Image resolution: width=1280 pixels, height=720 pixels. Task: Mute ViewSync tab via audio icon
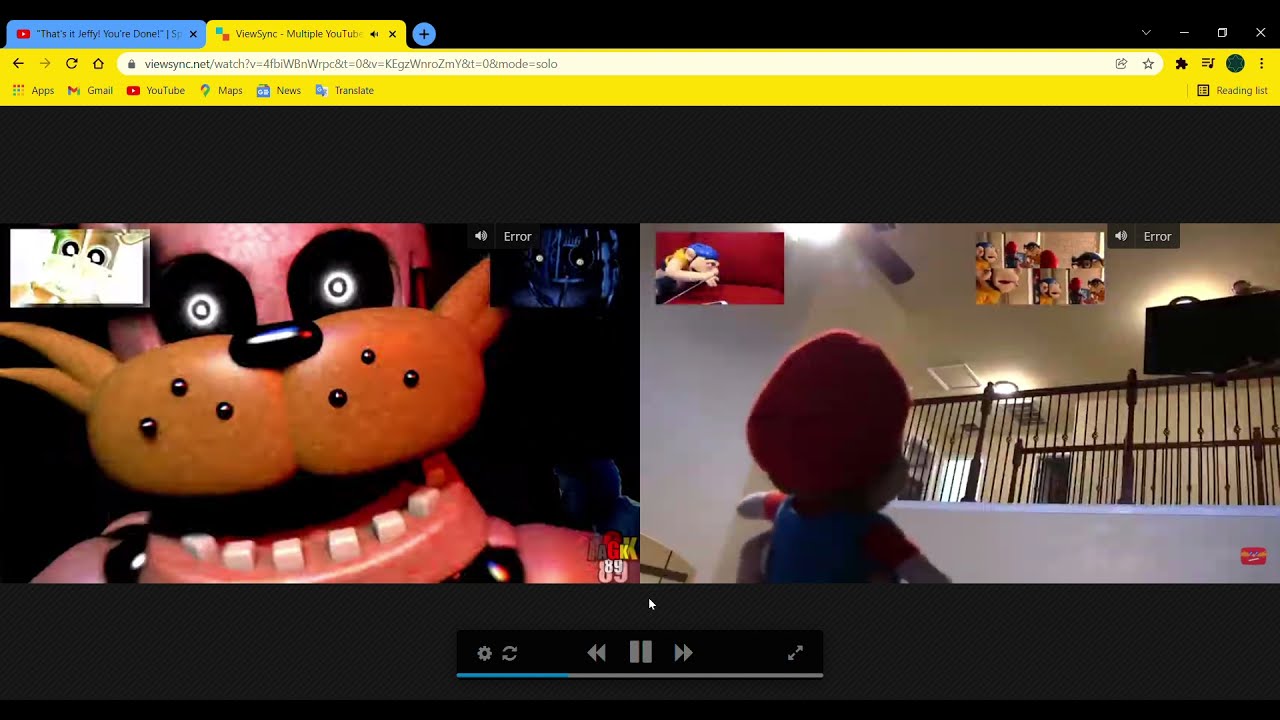click(374, 34)
